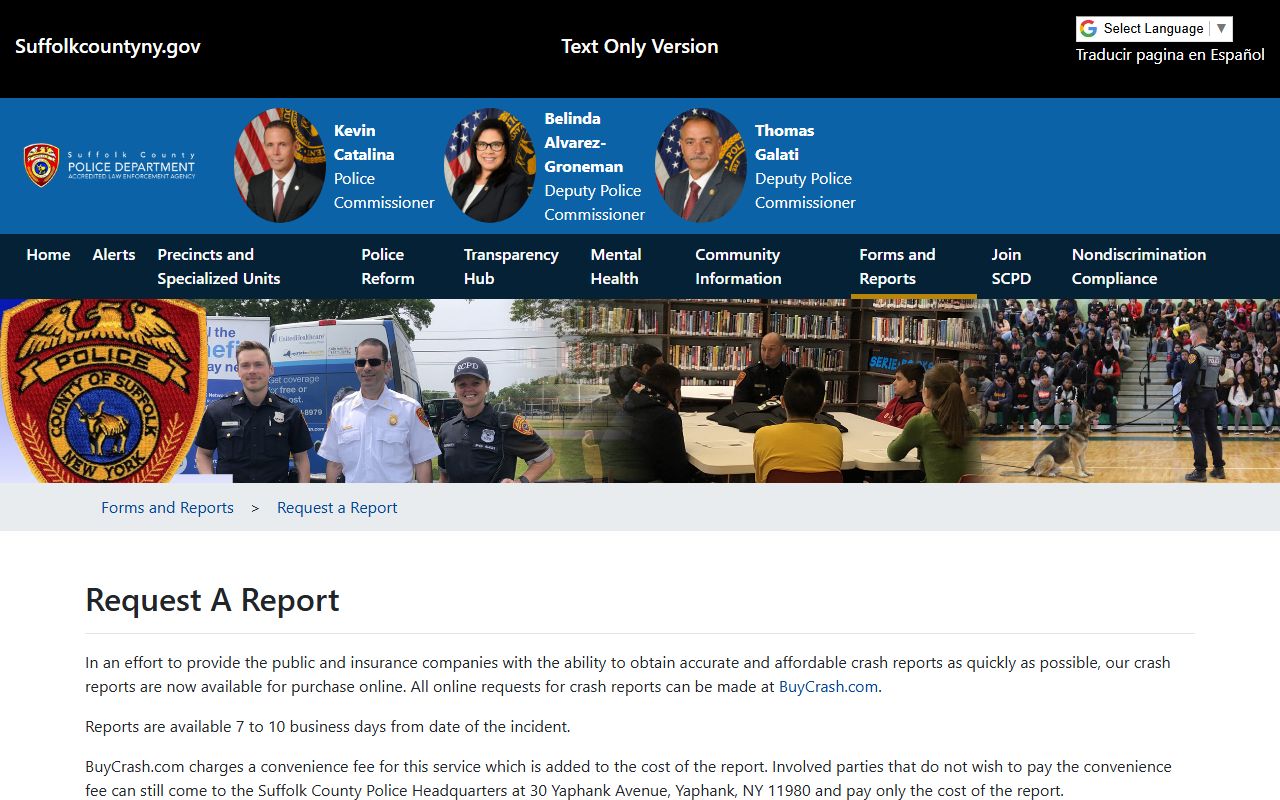Open the Nondiscrimination Compliance menu
The width and height of the screenshot is (1280, 800).
pos(1139,267)
